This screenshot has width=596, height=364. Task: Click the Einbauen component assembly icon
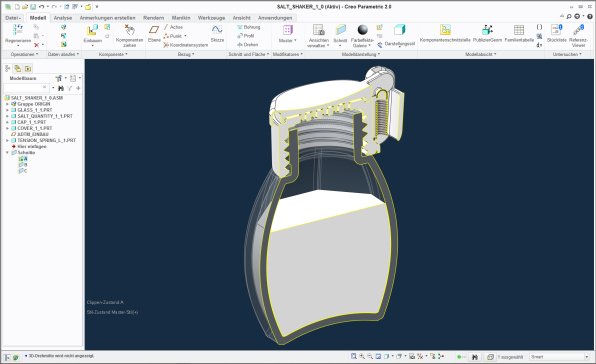coord(92,30)
